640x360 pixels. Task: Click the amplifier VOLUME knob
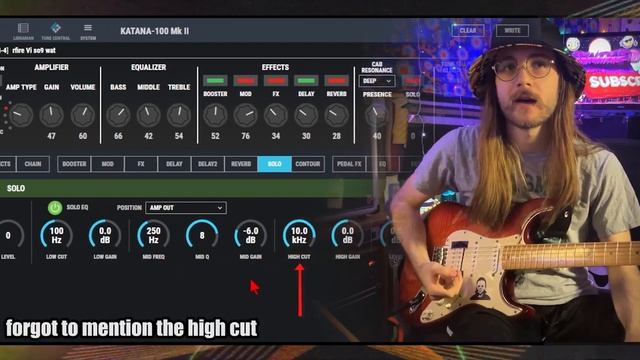tap(82, 115)
